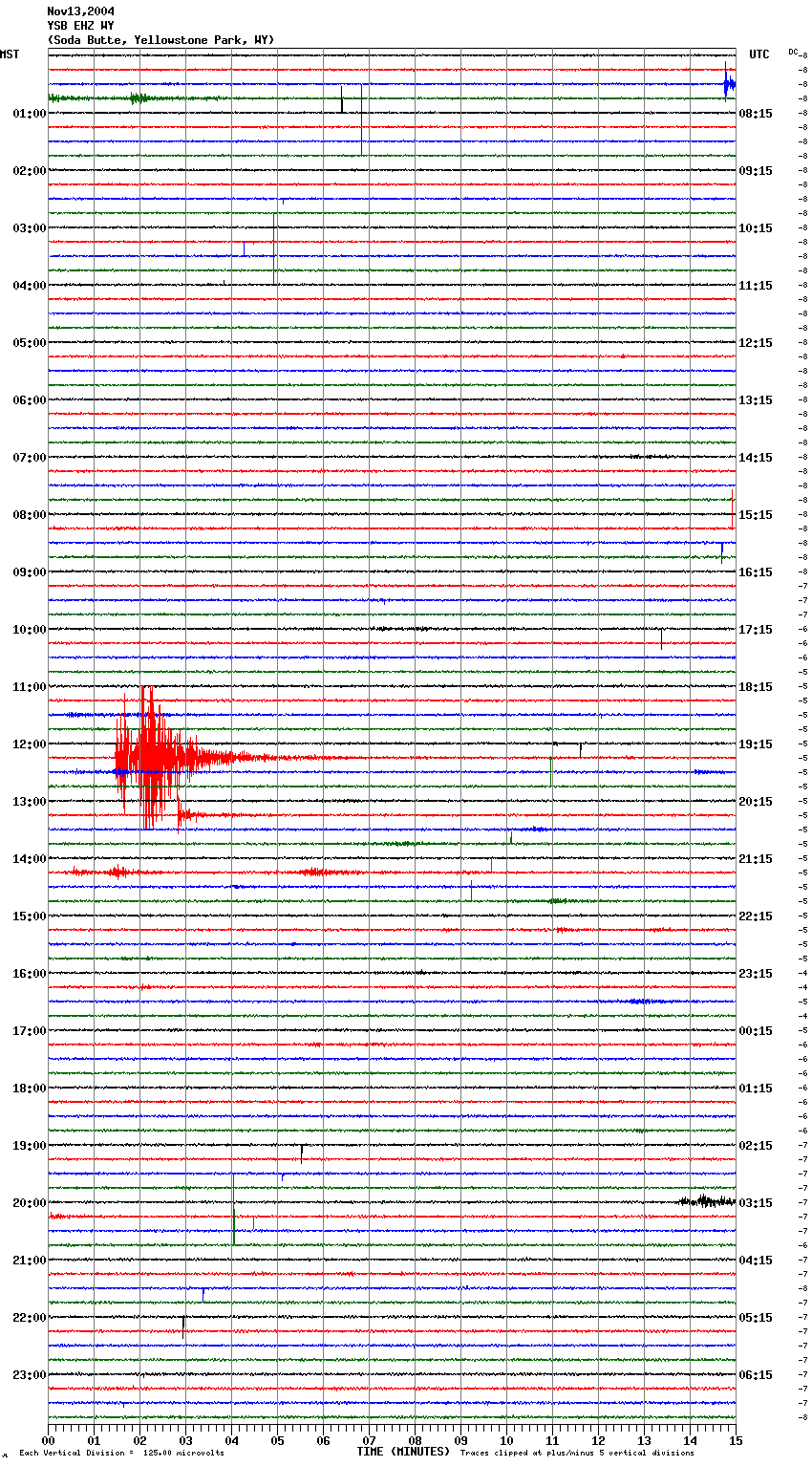The height and width of the screenshot is (1466, 812).
Task: Click the black noise burst on 20:00 trace
Action: coord(707,1200)
